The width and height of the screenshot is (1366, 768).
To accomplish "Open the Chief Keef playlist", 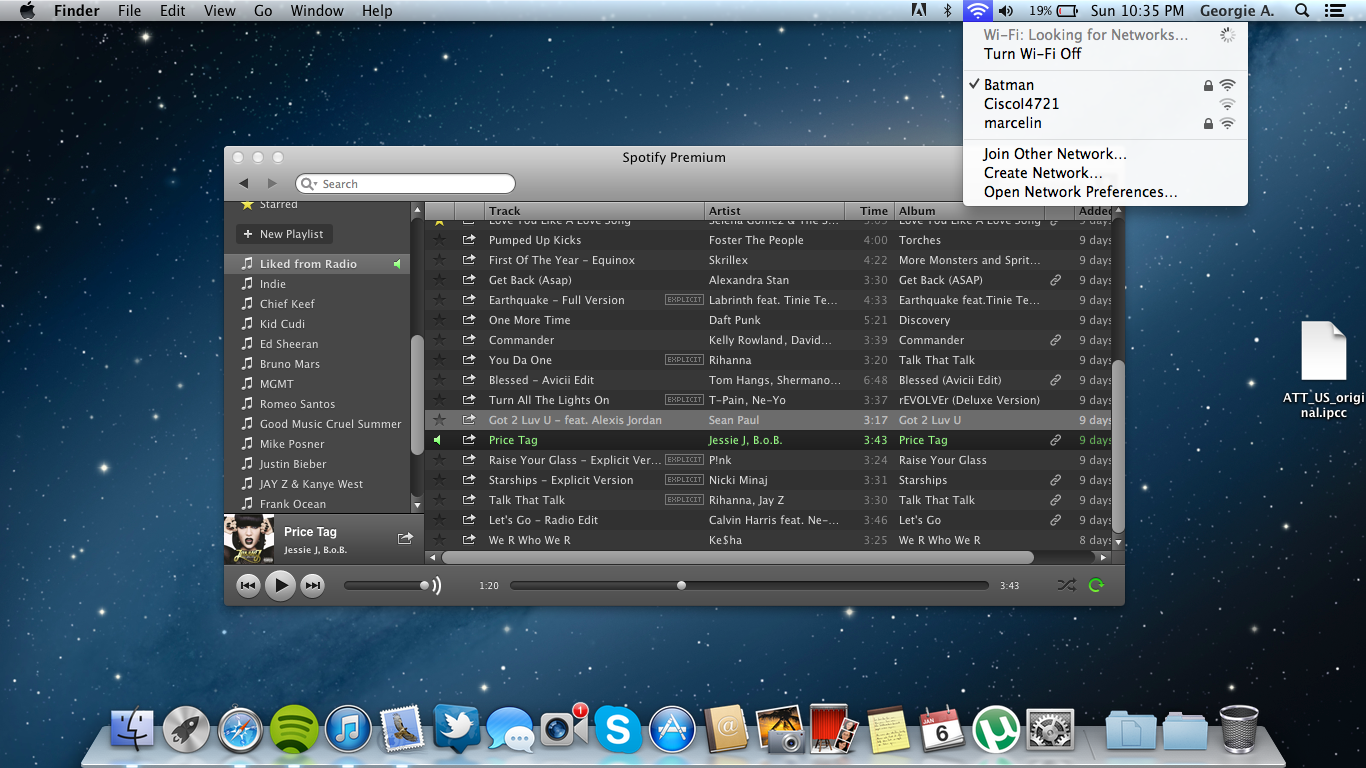I will tap(317, 304).
